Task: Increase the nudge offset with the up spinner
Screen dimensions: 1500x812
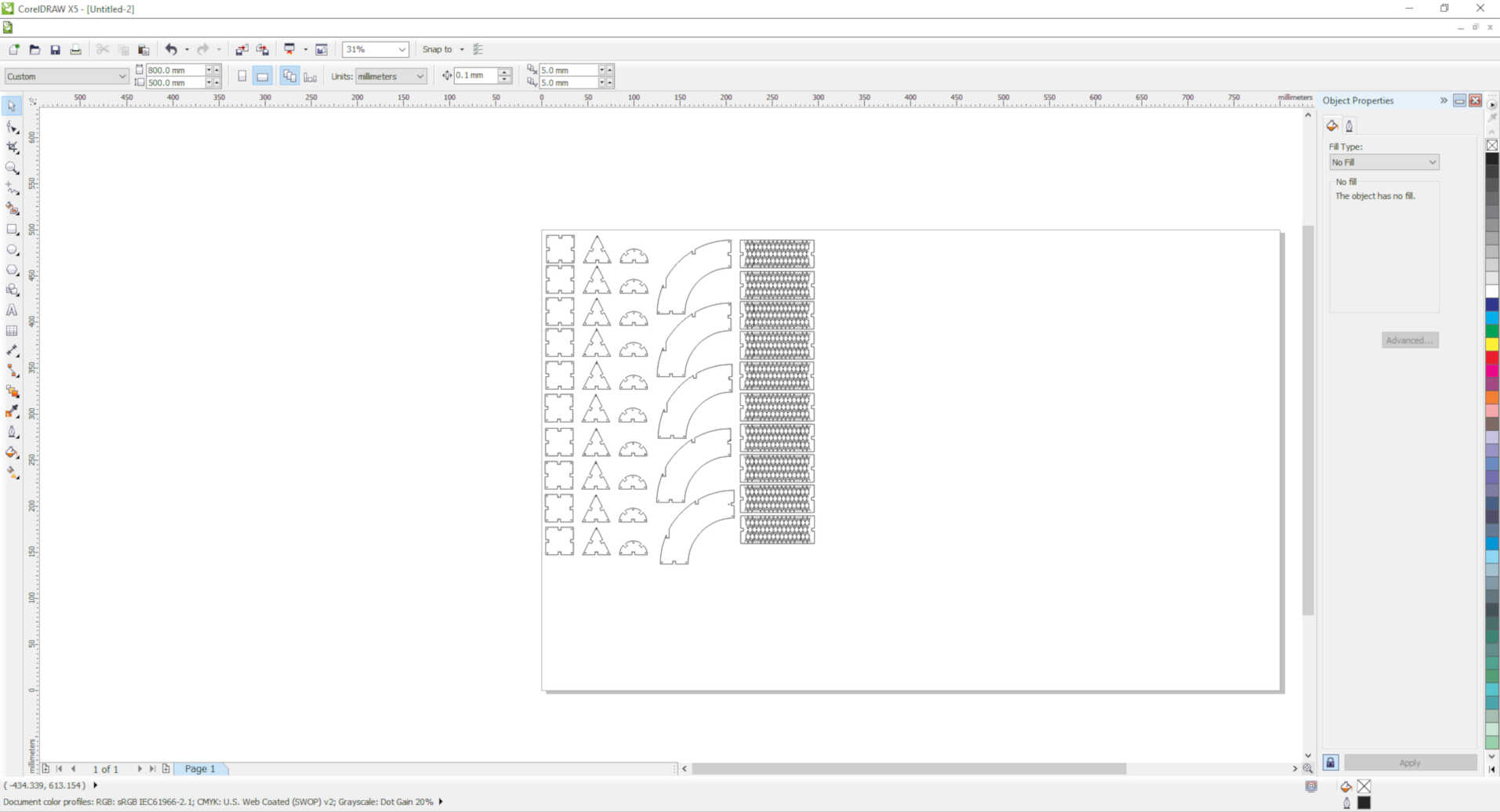Action: click(x=505, y=72)
